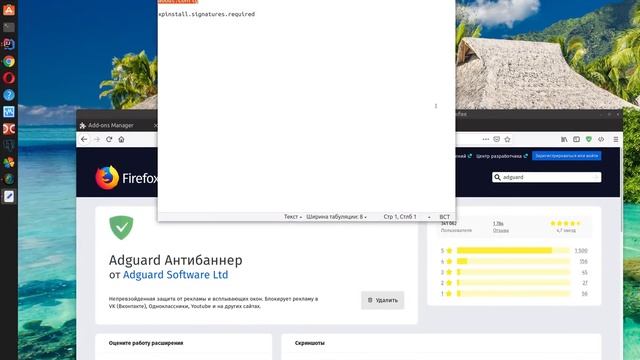This screenshot has height=360, width=640.
Task: Click the Adguard green shield logo
Action: click(121, 227)
